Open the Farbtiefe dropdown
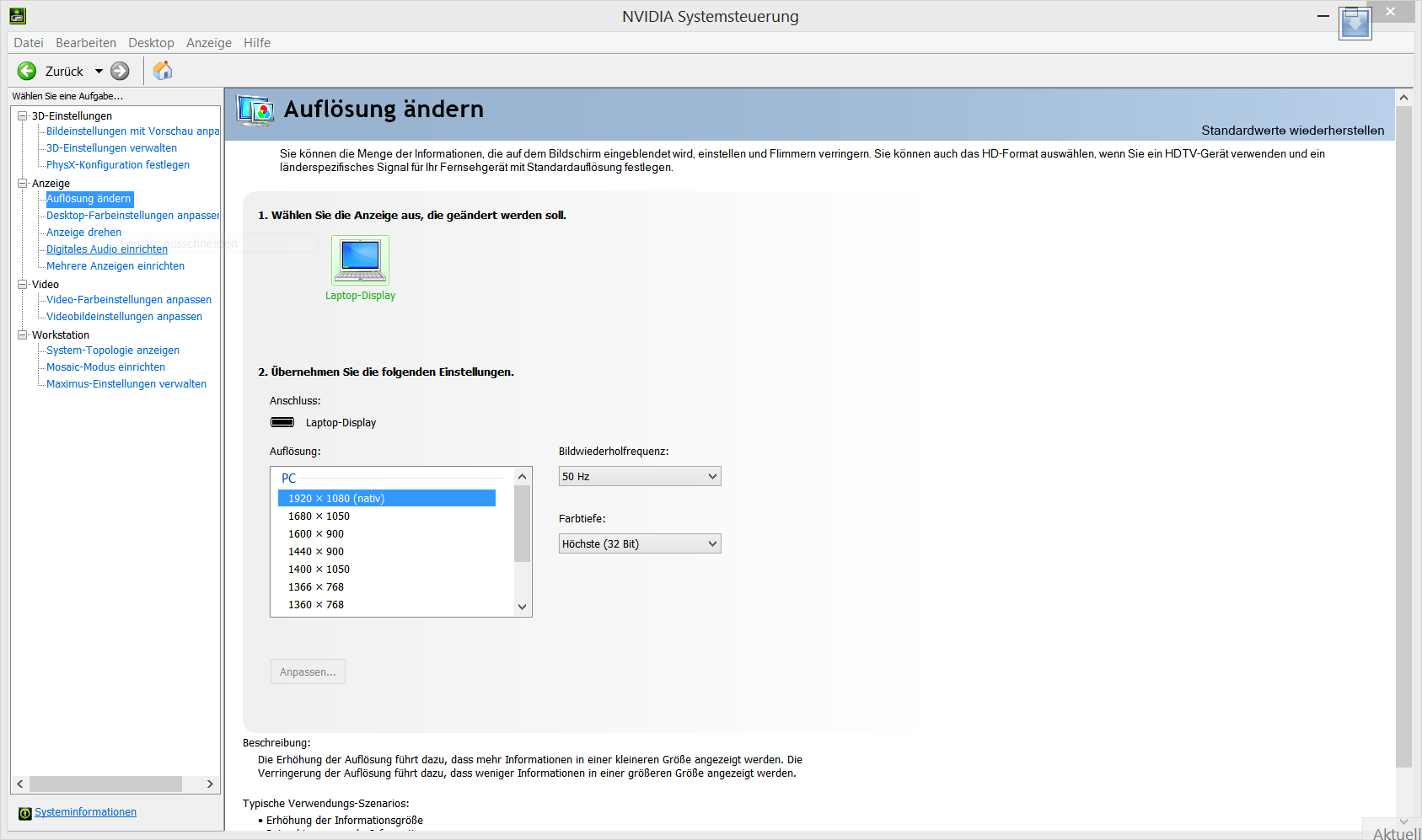This screenshot has width=1422, height=840. [640, 543]
